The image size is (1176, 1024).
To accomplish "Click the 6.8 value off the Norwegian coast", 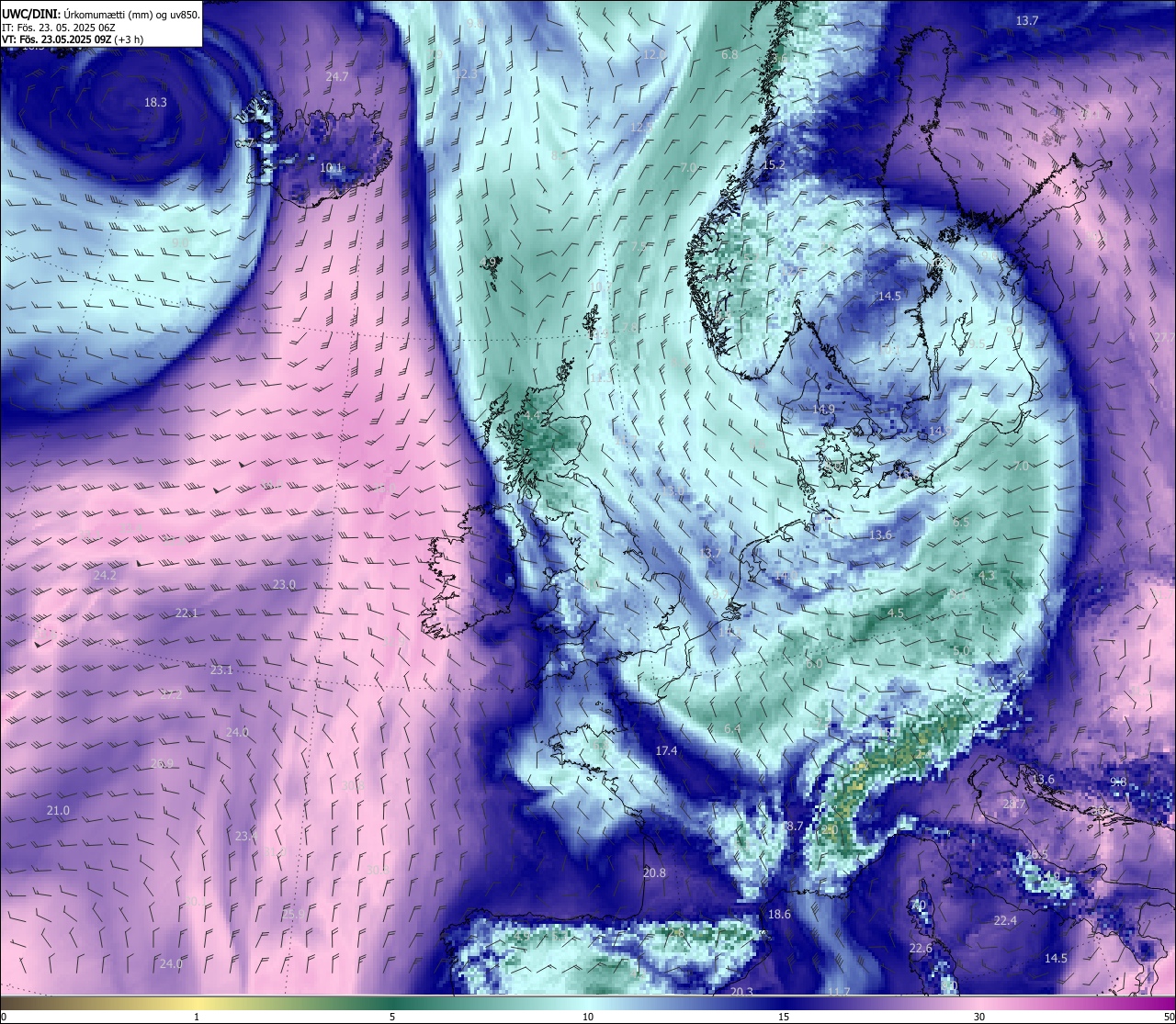I will coord(730,55).
